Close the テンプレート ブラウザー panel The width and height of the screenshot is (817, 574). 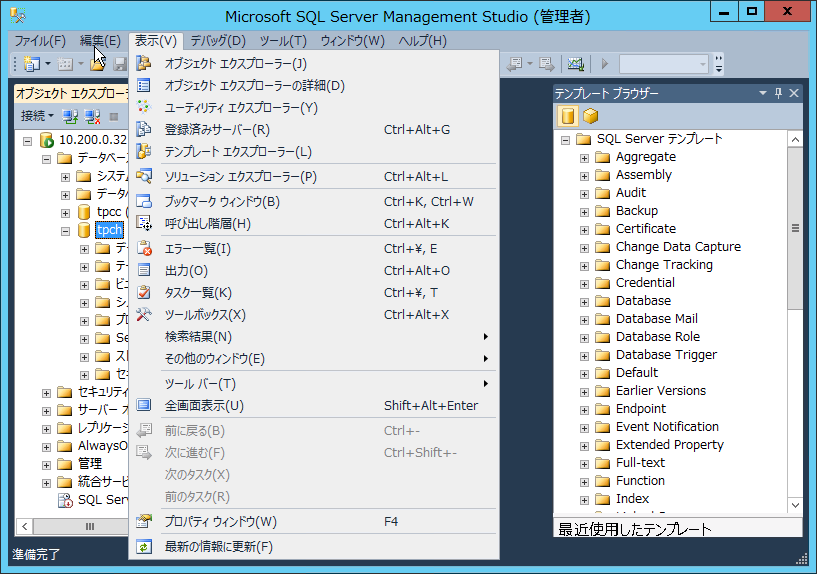(794, 93)
